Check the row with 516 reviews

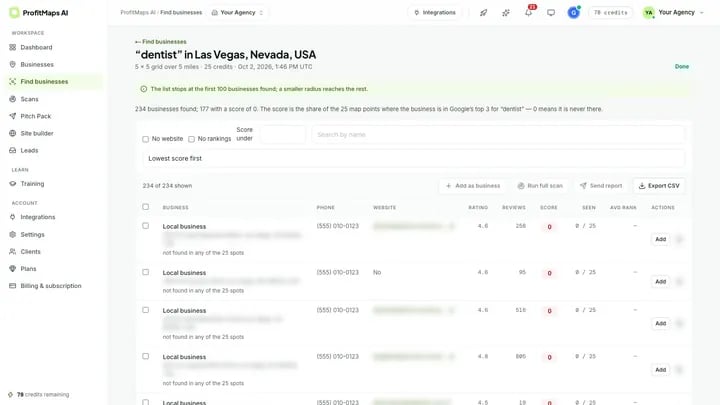146,310
